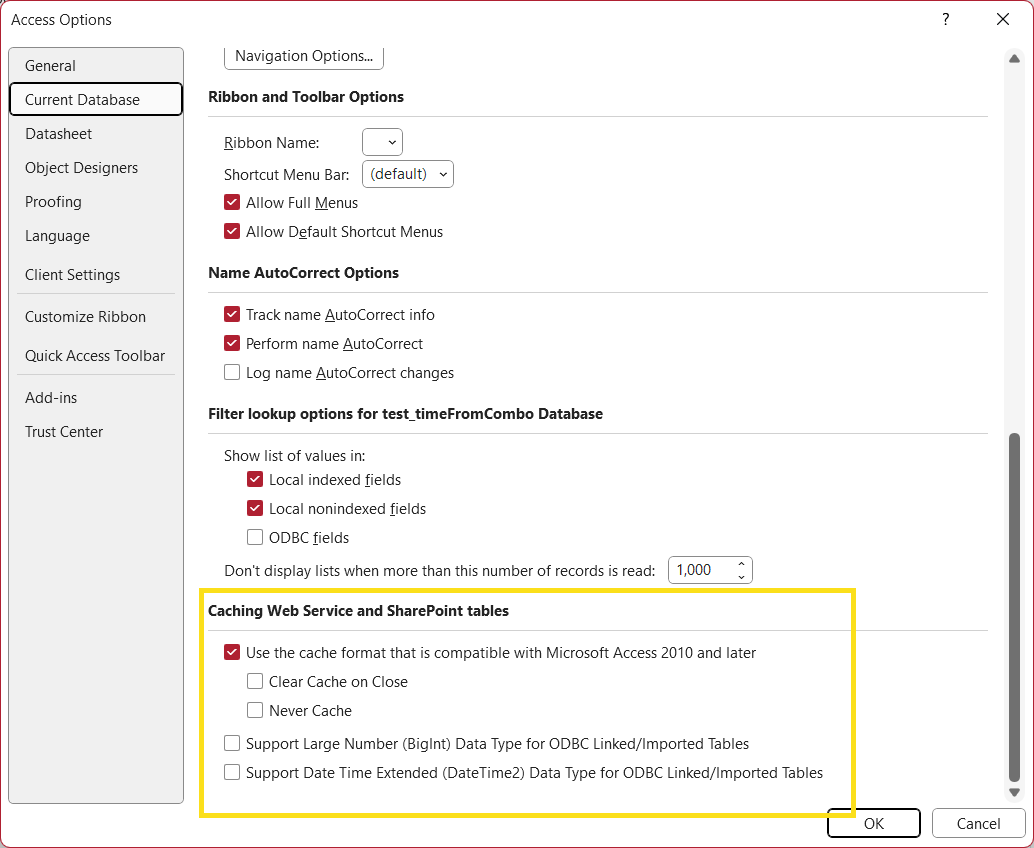Enable Support Large Number (BigInt) data type

click(232, 744)
